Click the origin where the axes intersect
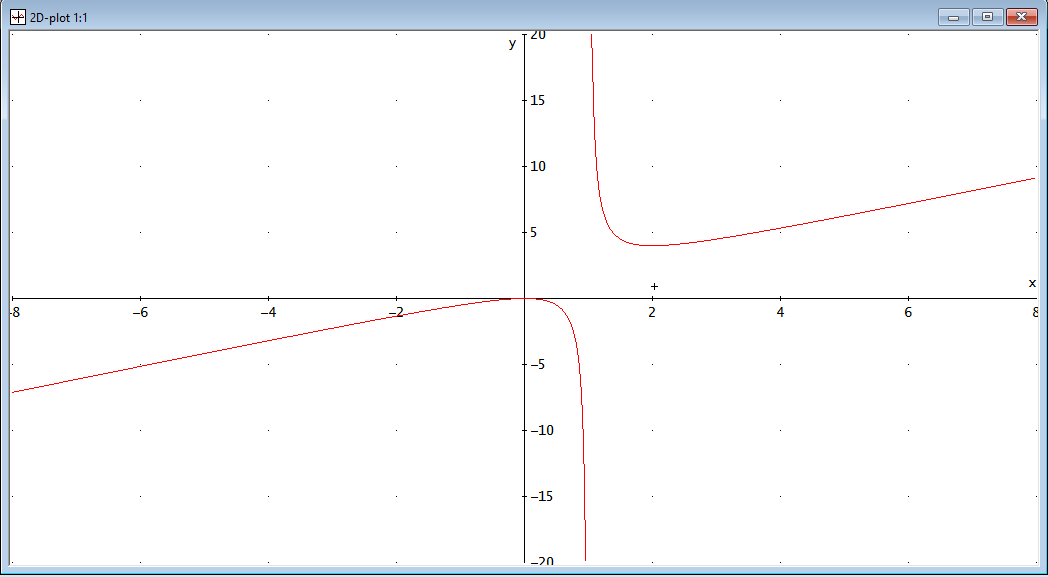Screen dimensions: 1048x577 click(524, 298)
